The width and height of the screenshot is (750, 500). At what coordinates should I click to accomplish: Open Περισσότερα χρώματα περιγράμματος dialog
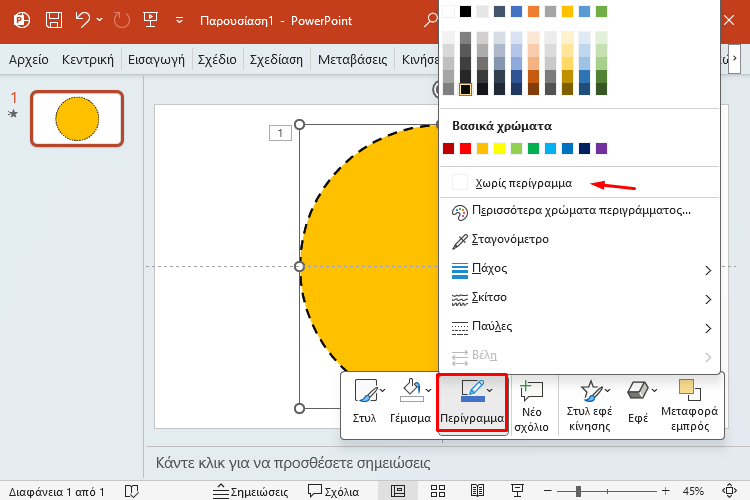click(x=579, y=211)
